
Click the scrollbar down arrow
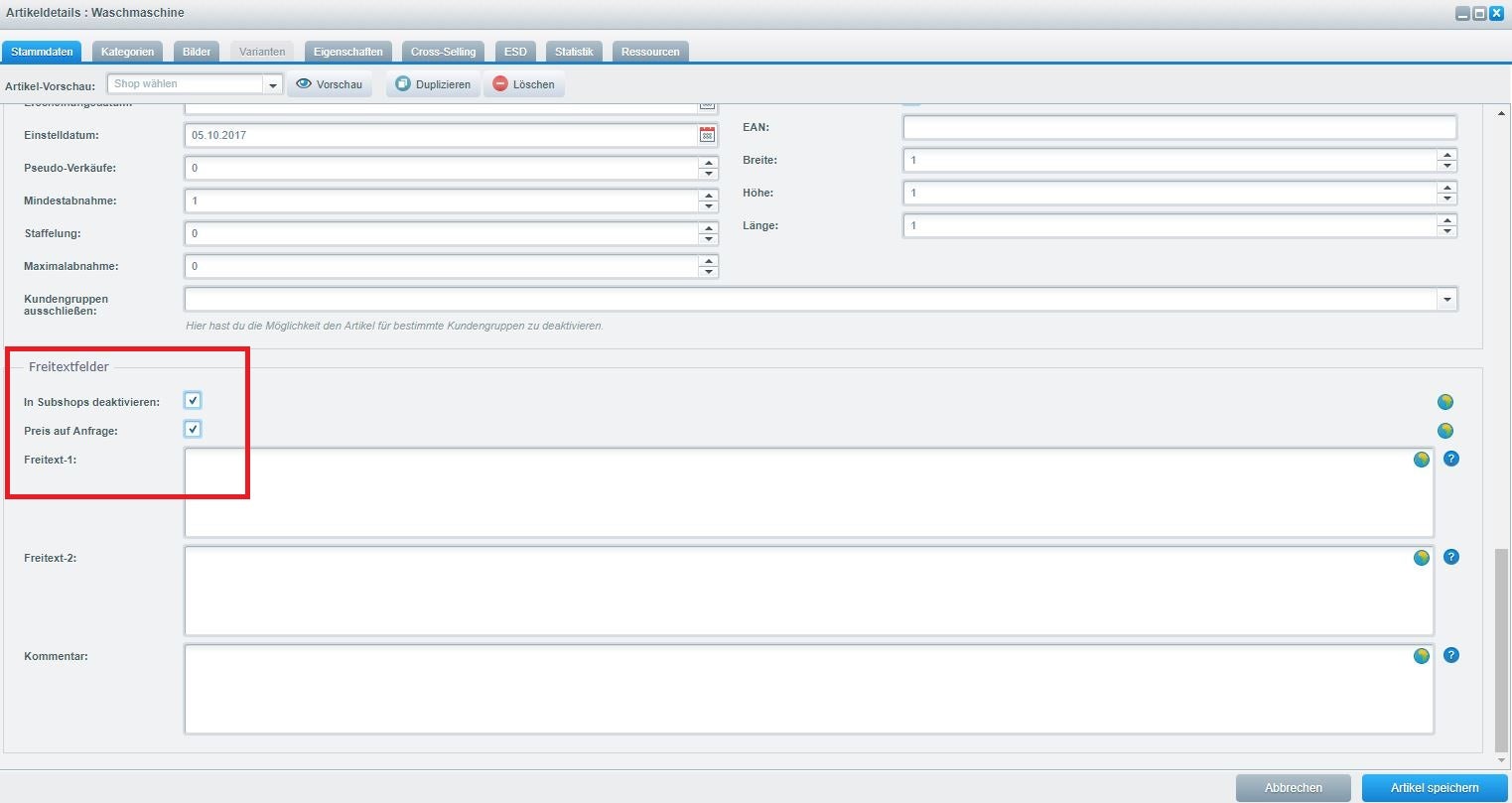click(1501, 761)
